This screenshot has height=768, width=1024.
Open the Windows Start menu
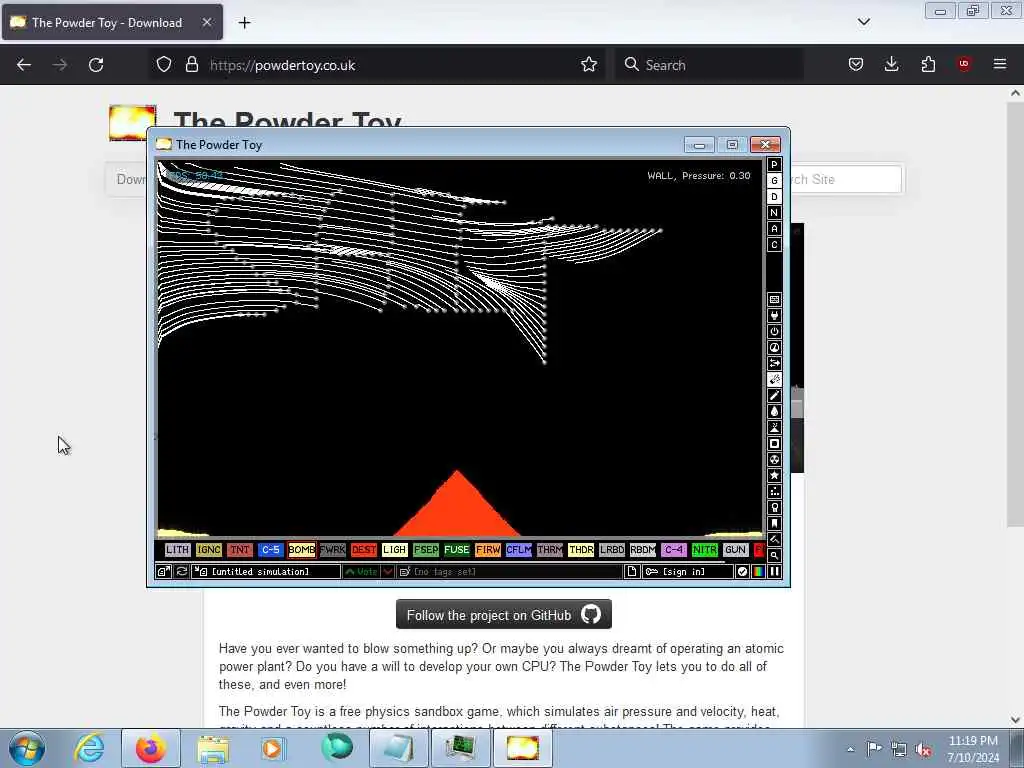[x=27, y=748]
